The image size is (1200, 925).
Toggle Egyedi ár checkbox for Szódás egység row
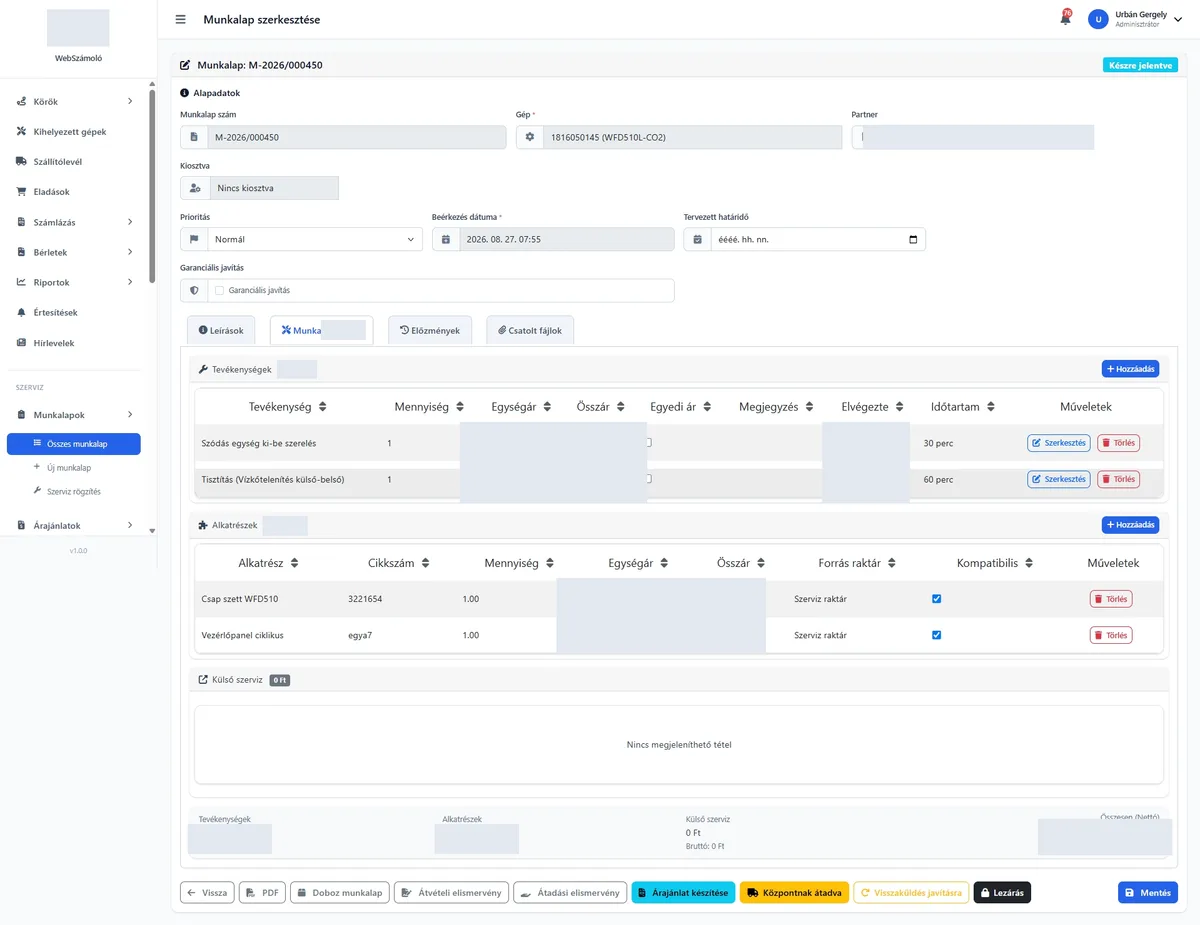[x=648, y=442]
